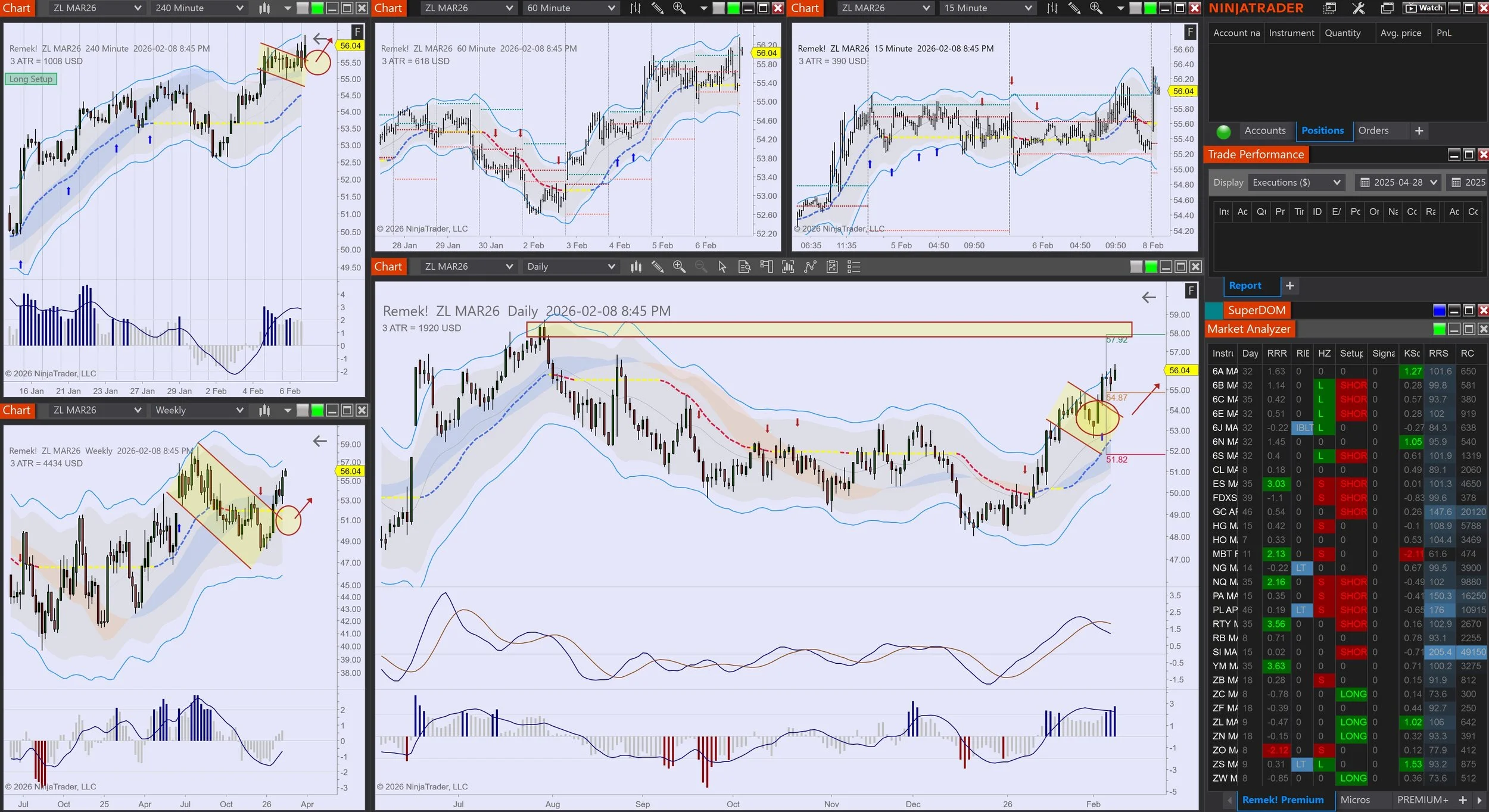Viewport: 1489px width, 812px height.
Task: Switch to the Orders tab
Action: [1373, 131]
